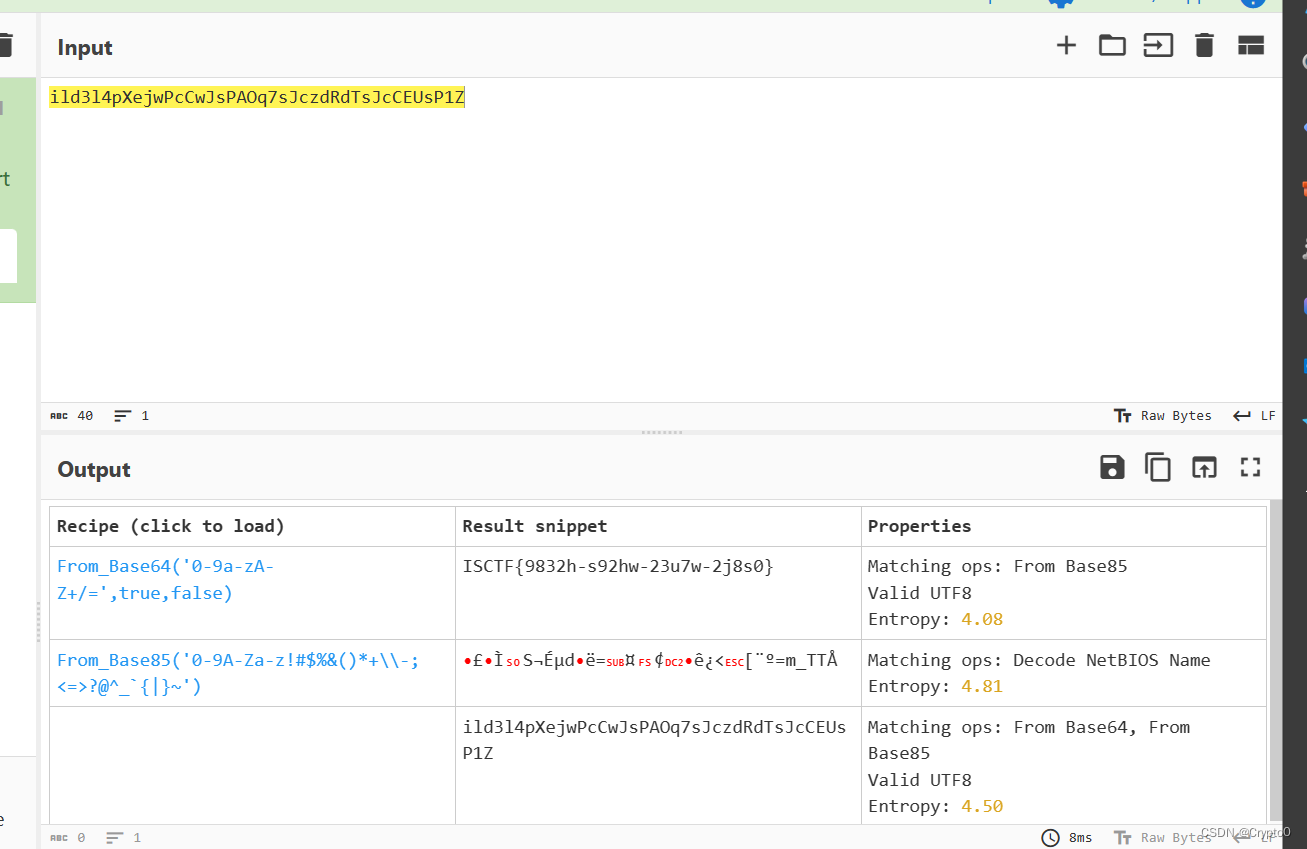Screen dimensions: 1307x849
Task: Save output to file icon
Action: (x=1112, y=467)
